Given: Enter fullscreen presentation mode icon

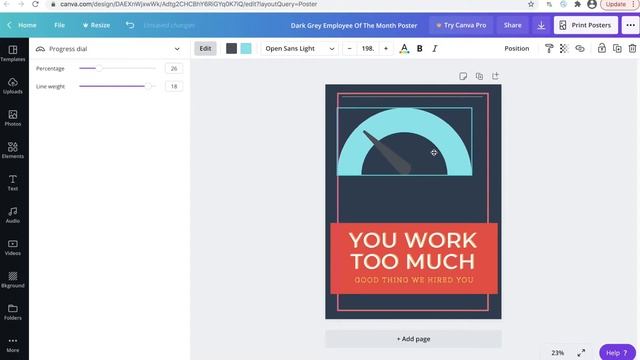Looking at the screenshot, I should [581, 353].
